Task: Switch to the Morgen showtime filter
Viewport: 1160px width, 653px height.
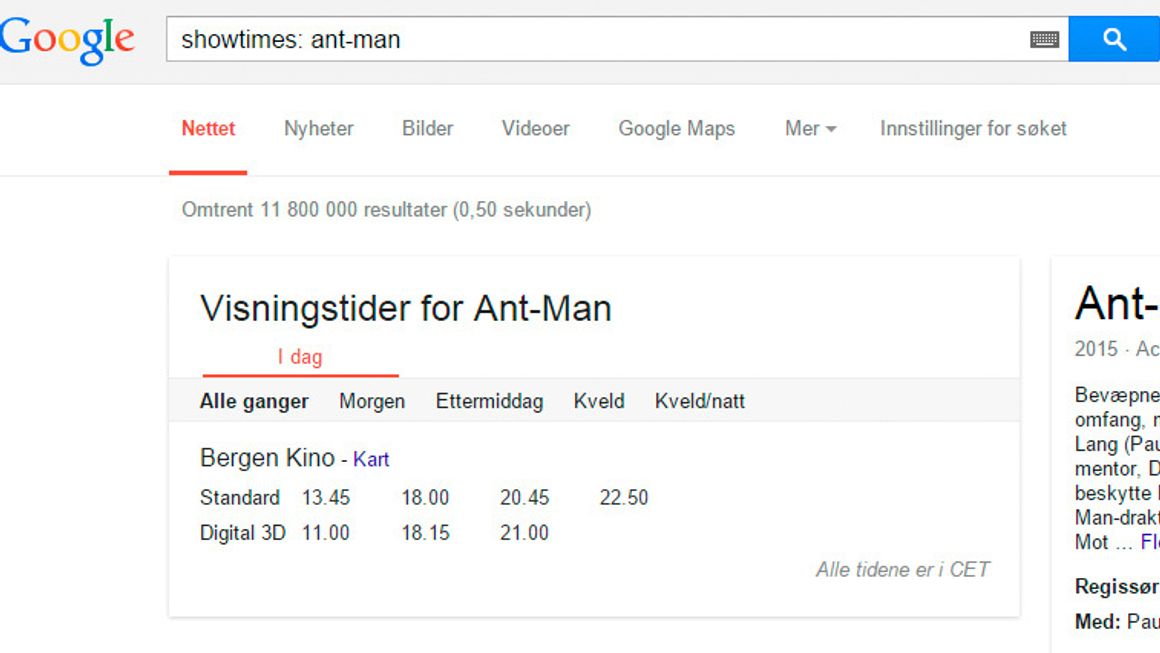Action: [371, 400]
